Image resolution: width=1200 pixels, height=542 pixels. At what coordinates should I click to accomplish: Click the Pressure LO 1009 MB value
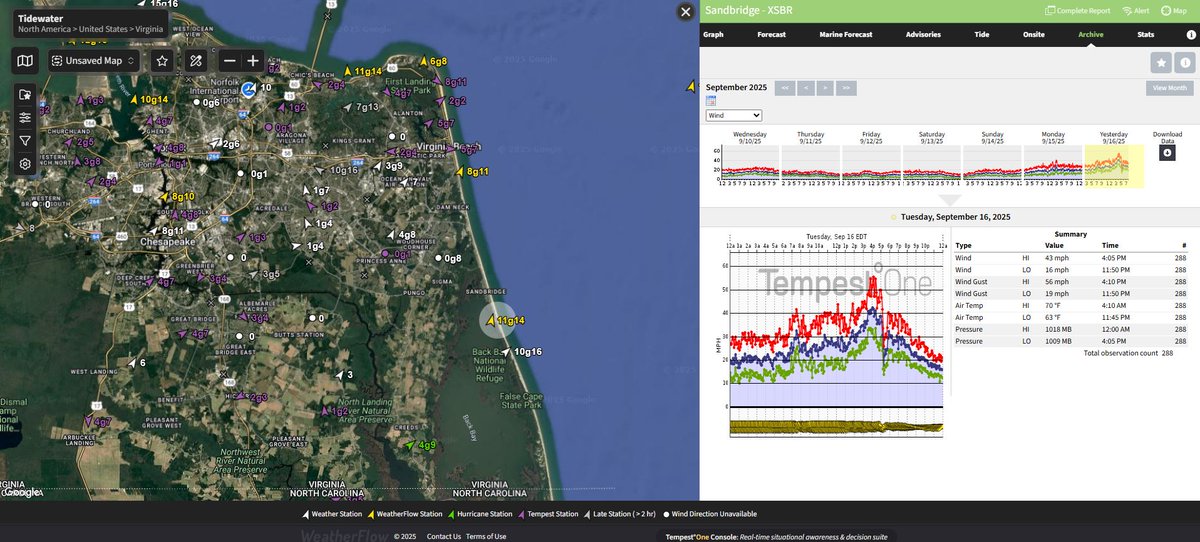[1059, 341]
